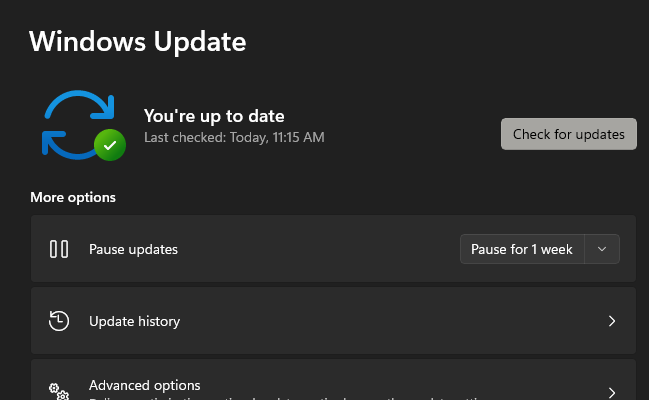The width and height of the screenshot is (649, 400).
Task: Click the green checkmark status badge
Action: (x=109, y=146)
